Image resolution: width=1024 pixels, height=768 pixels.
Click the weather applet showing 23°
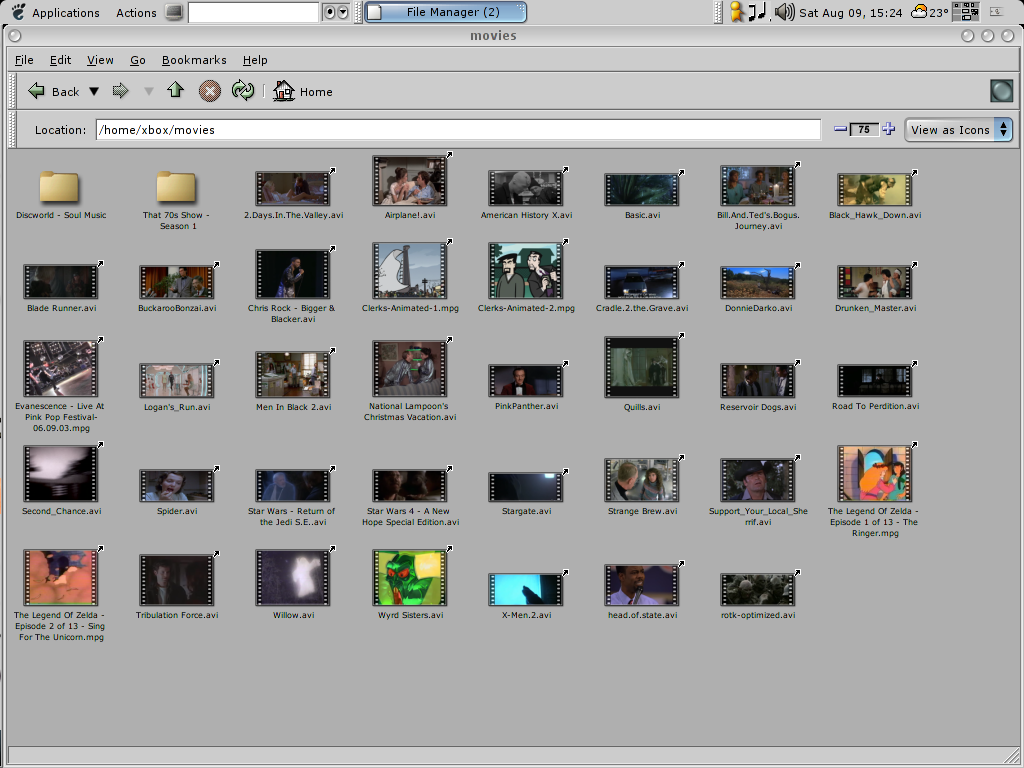coord(929,12)
